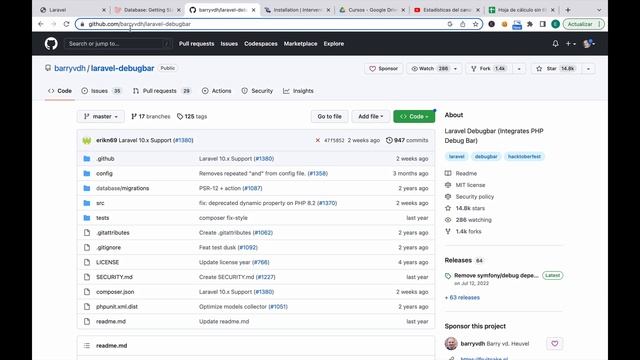Expand the Watch dropdown arrow
The width and height of the screenshot is (640, 360).
(x=455, y=69)
